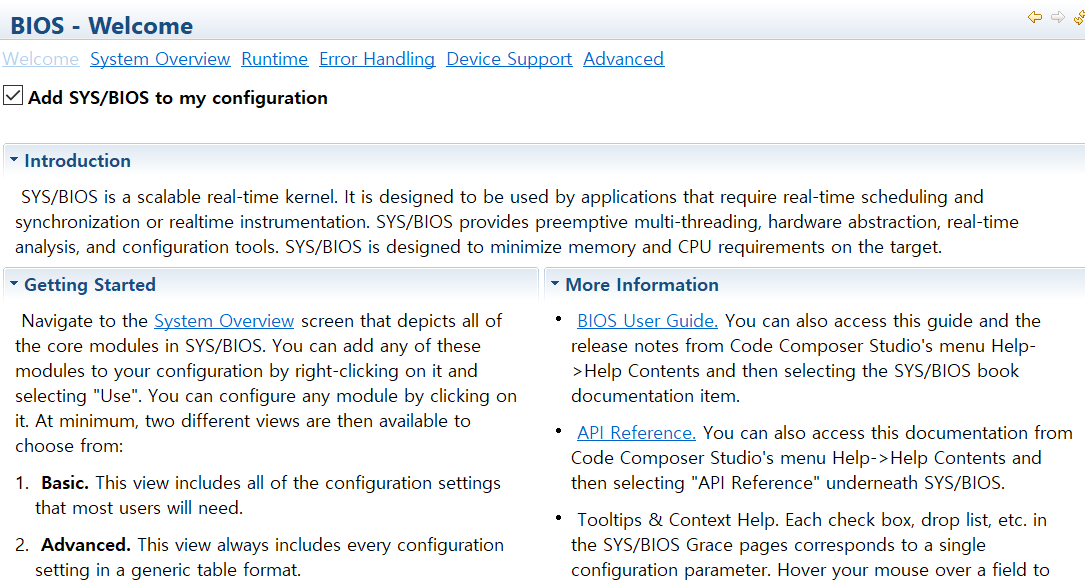Click the More Information heading text
This screenshot has height=580, width=1085.
coord(642,284)
